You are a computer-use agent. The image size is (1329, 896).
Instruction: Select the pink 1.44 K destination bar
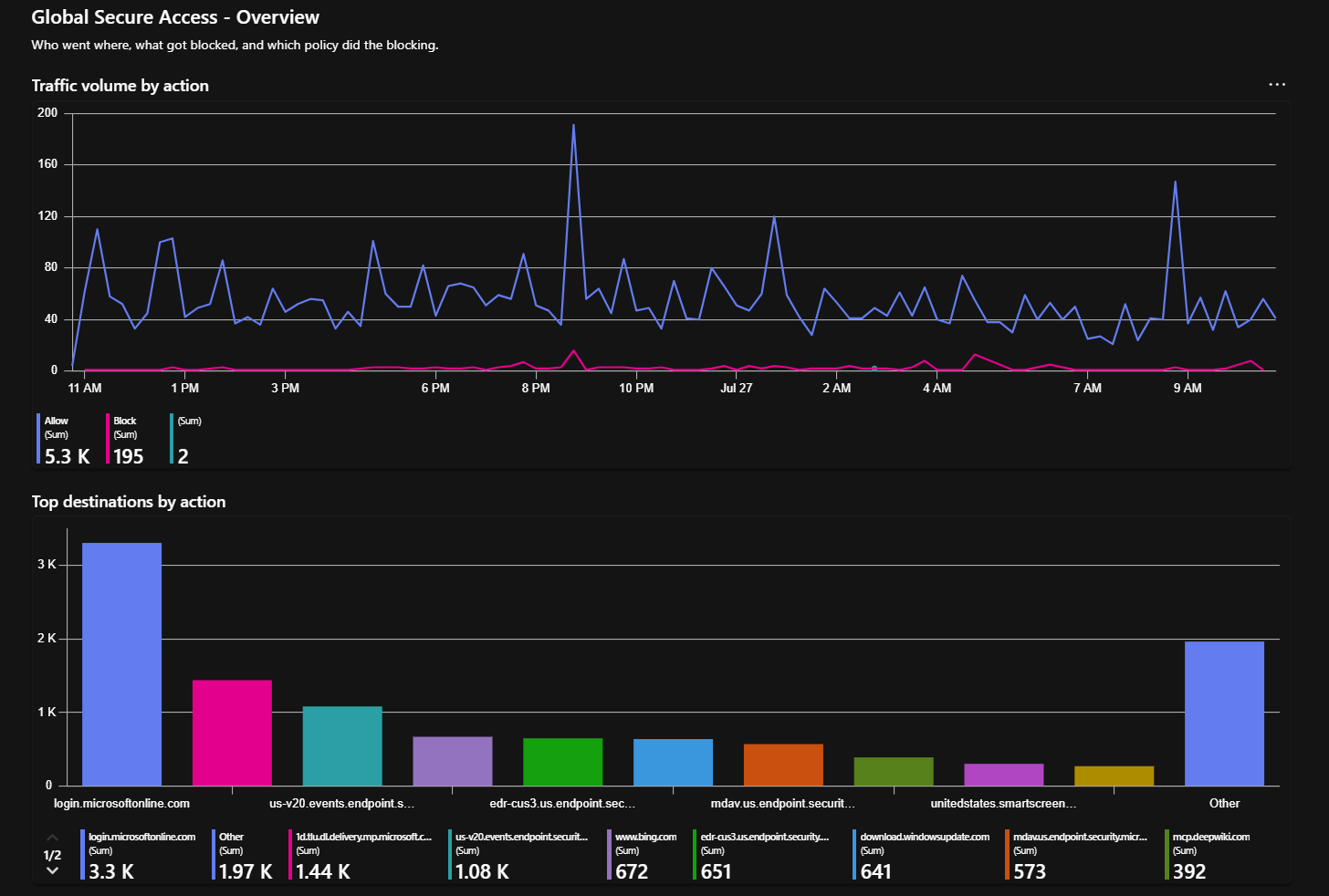click(x=232, y=733)
